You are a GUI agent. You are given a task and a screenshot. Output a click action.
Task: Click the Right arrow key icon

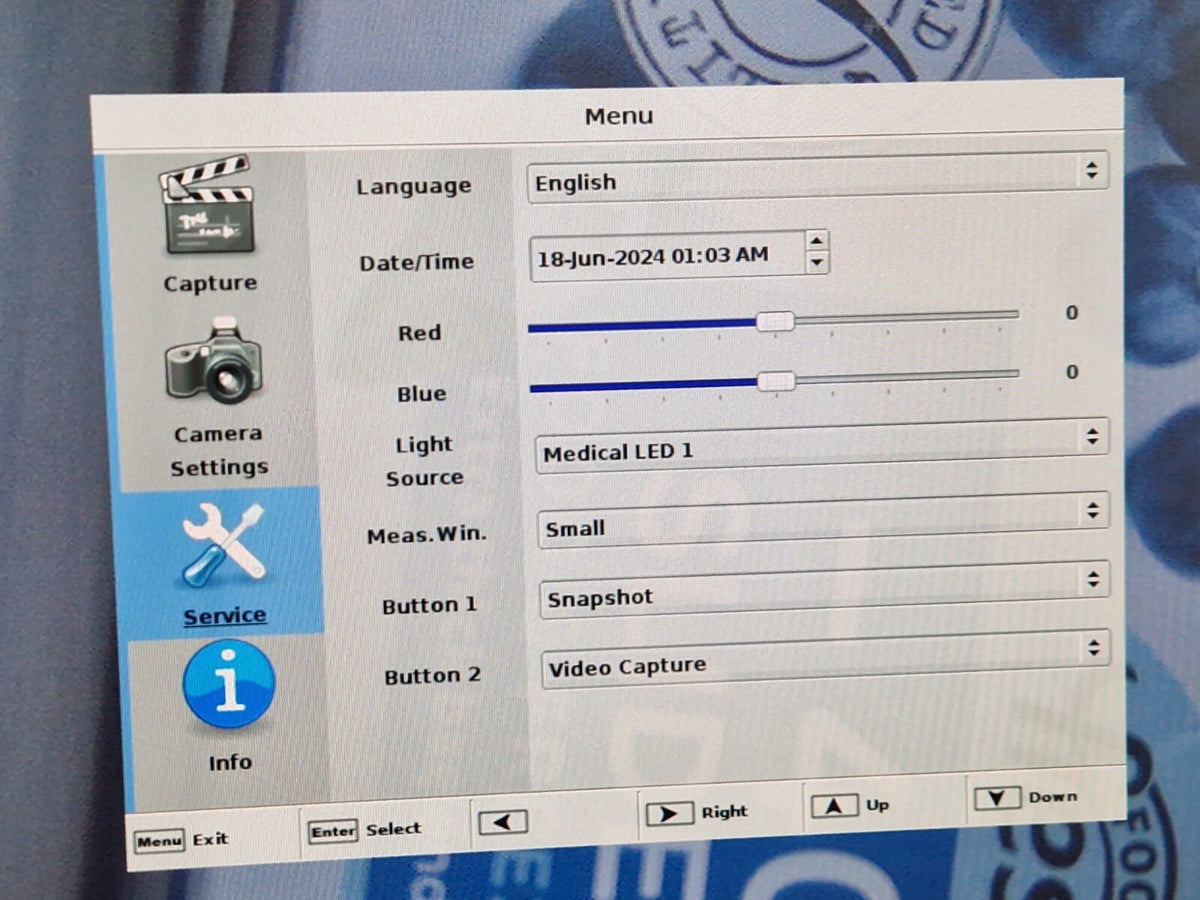tap(670, 813)
